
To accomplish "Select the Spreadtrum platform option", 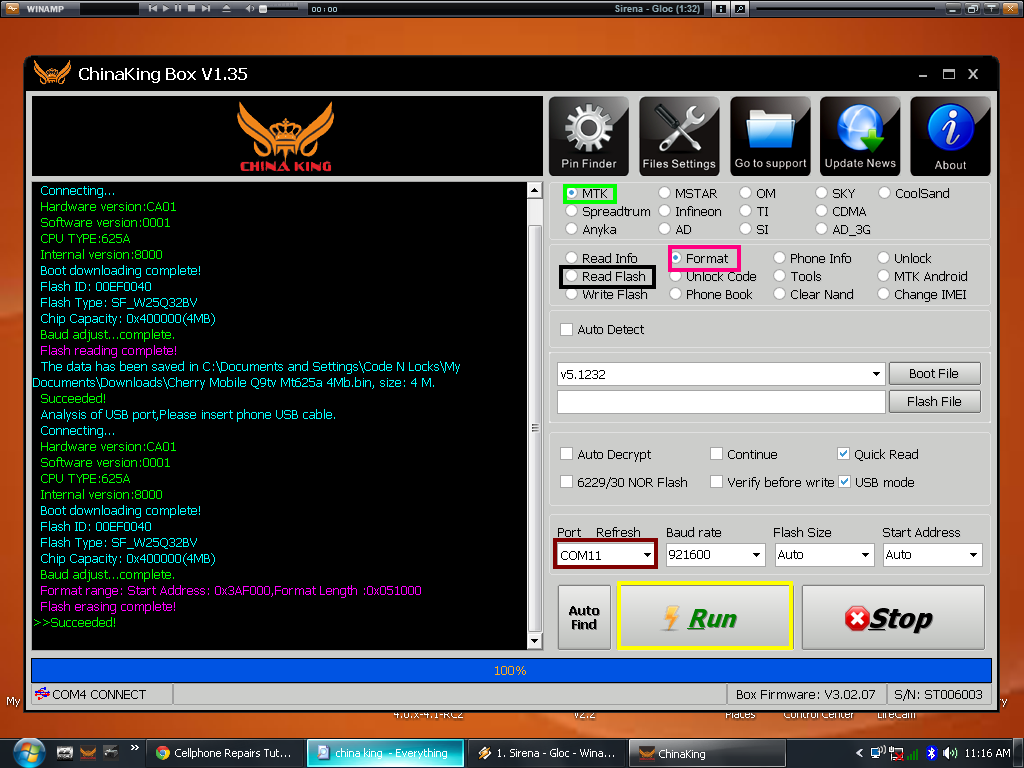I will [x=571, y=211].
